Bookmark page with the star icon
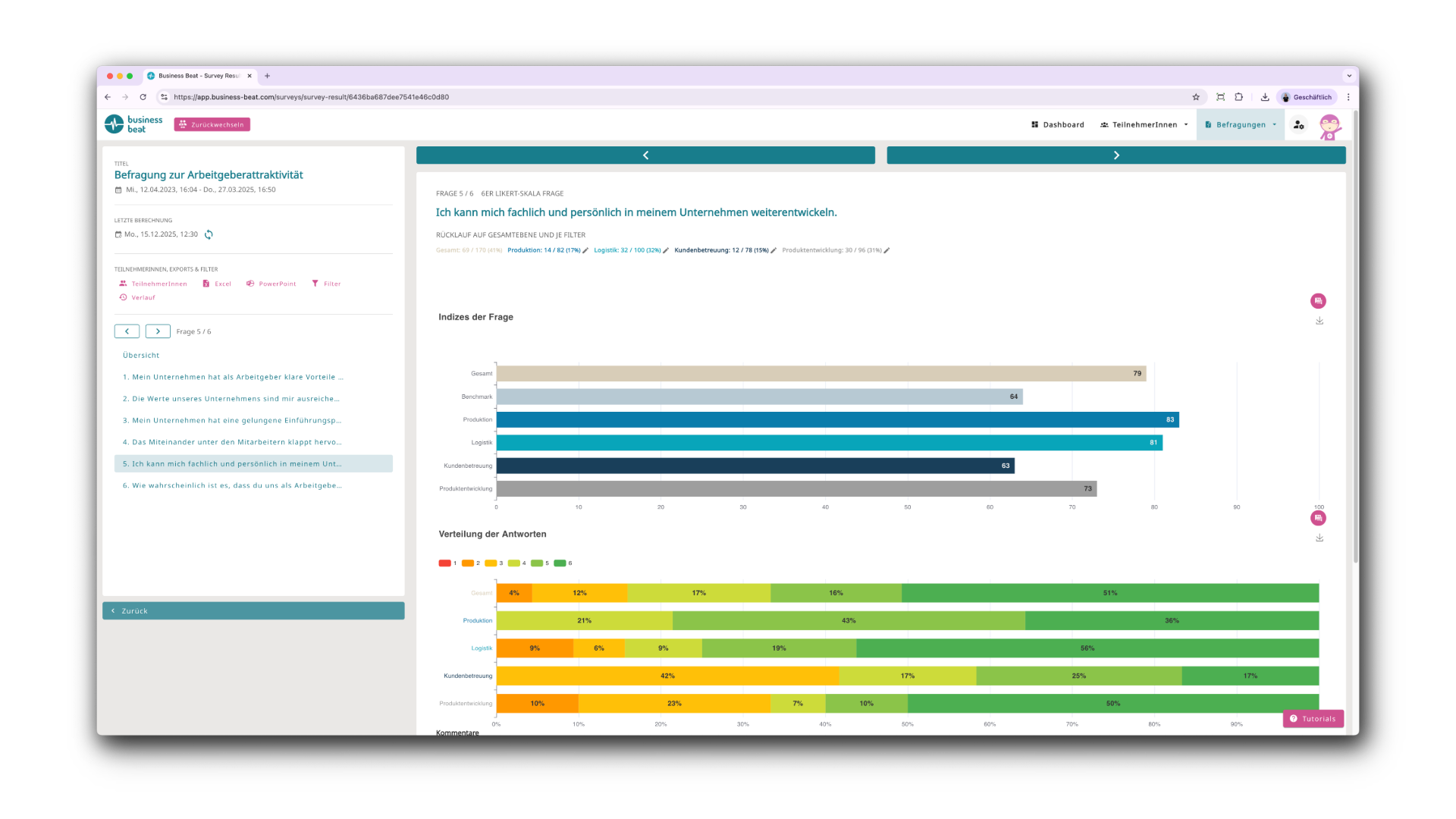 pyautogui.click(x=1196, y=97)
